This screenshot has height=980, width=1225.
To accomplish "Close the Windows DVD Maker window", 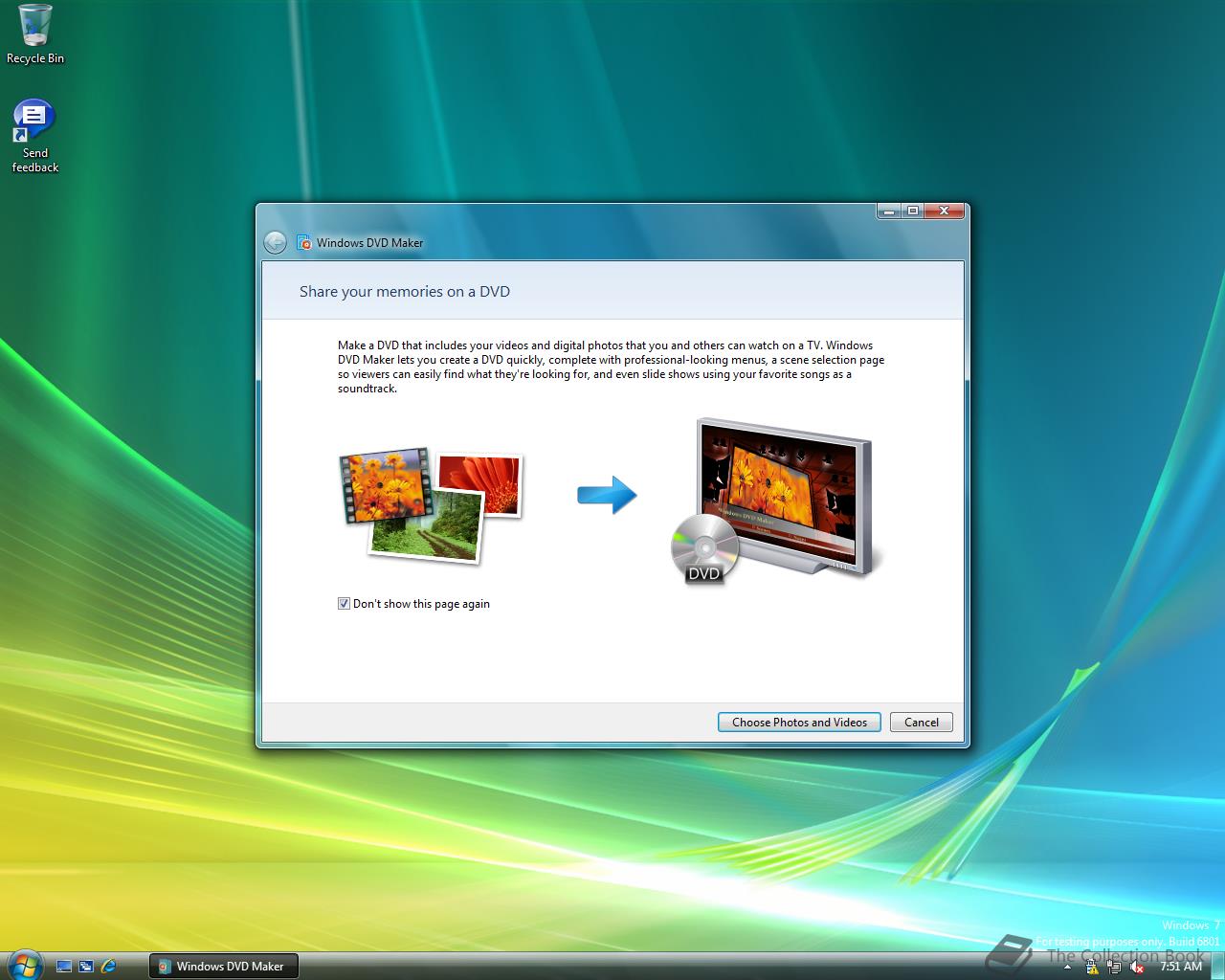I will click(x=945, y=212).
